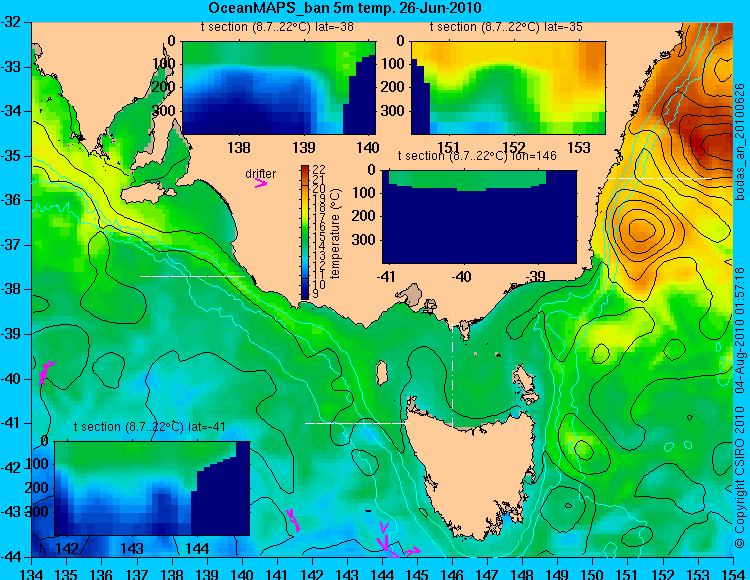Click the -38 latitude axis label

(12, 290)
